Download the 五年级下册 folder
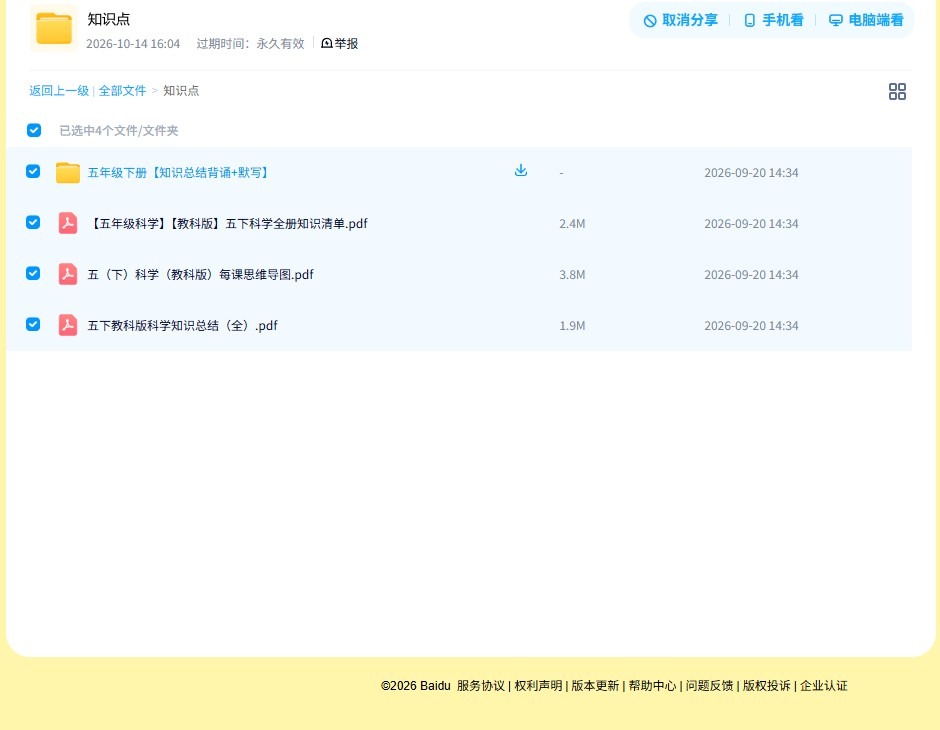 [x=521, y=171]
